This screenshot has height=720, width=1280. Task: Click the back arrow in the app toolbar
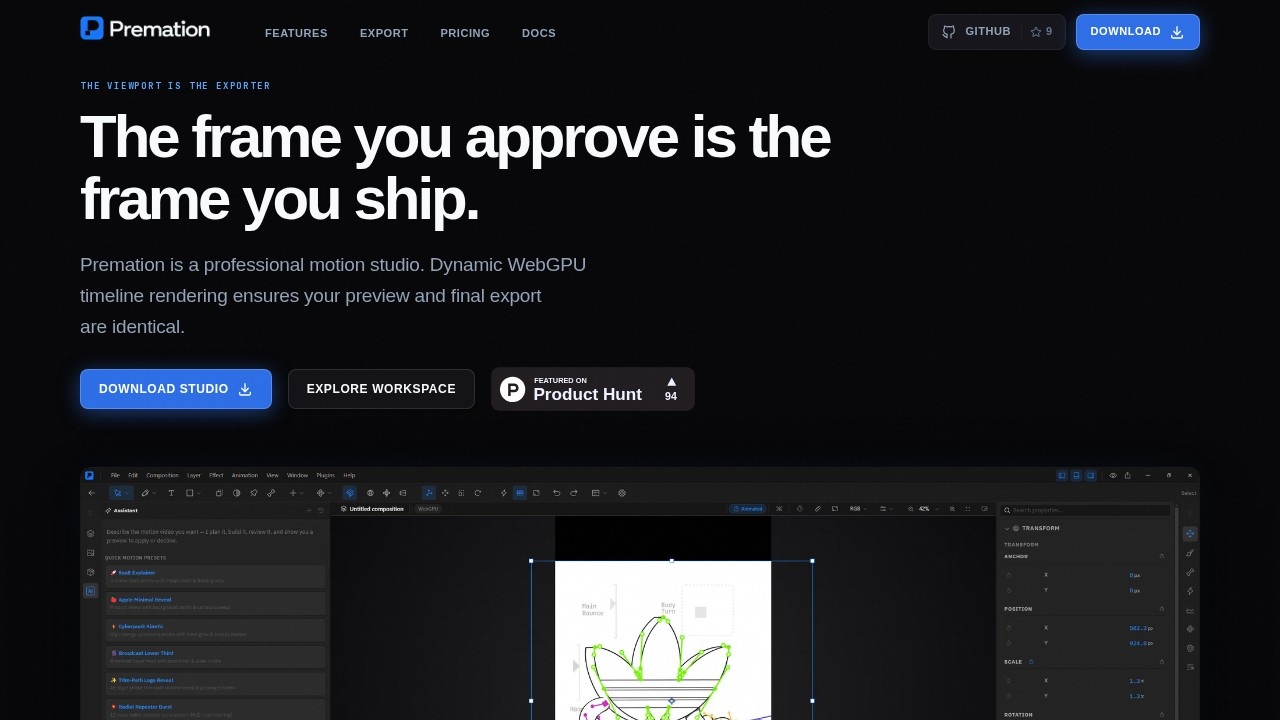coord(92,493)
